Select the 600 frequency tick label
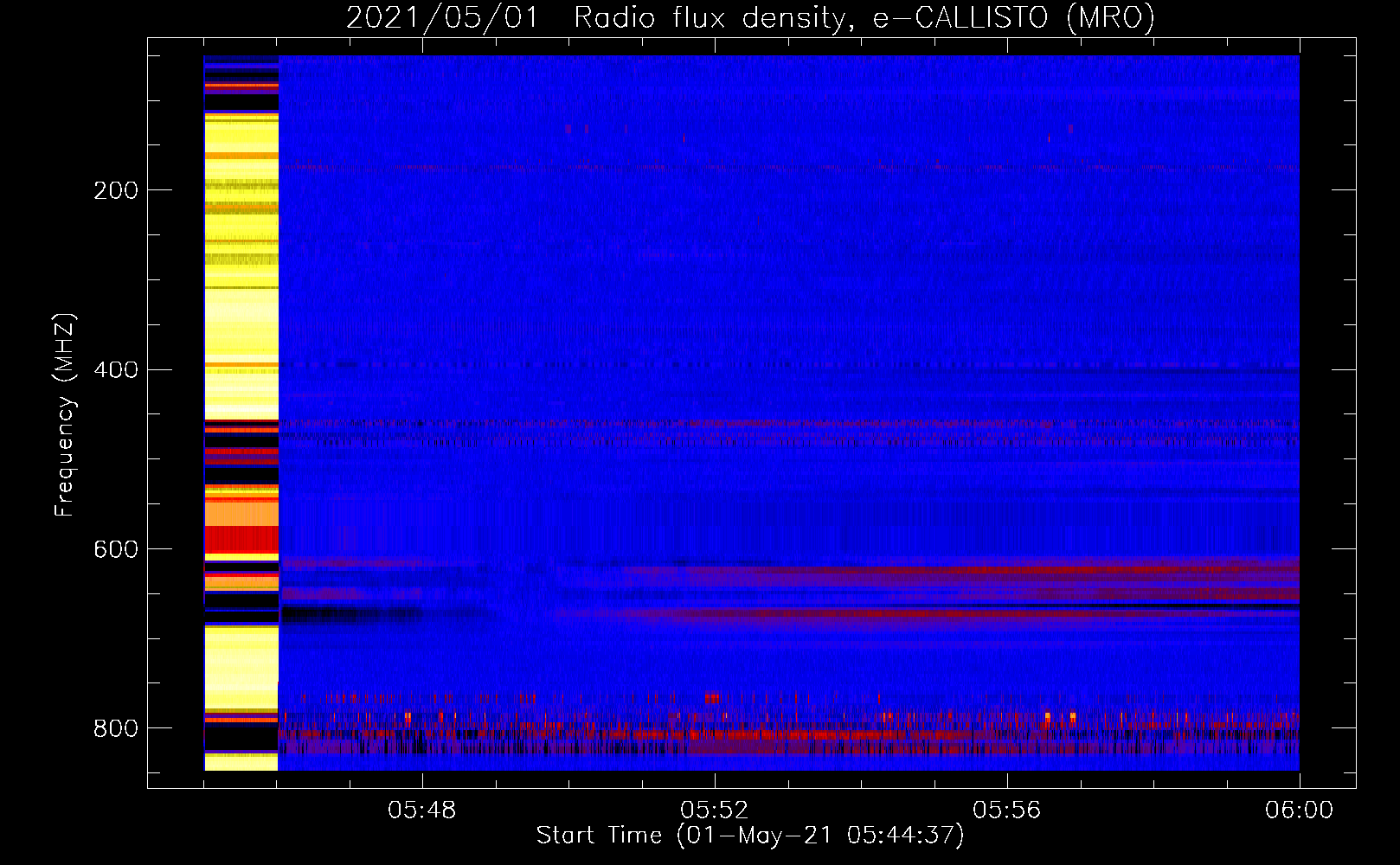 click(116, 550)
